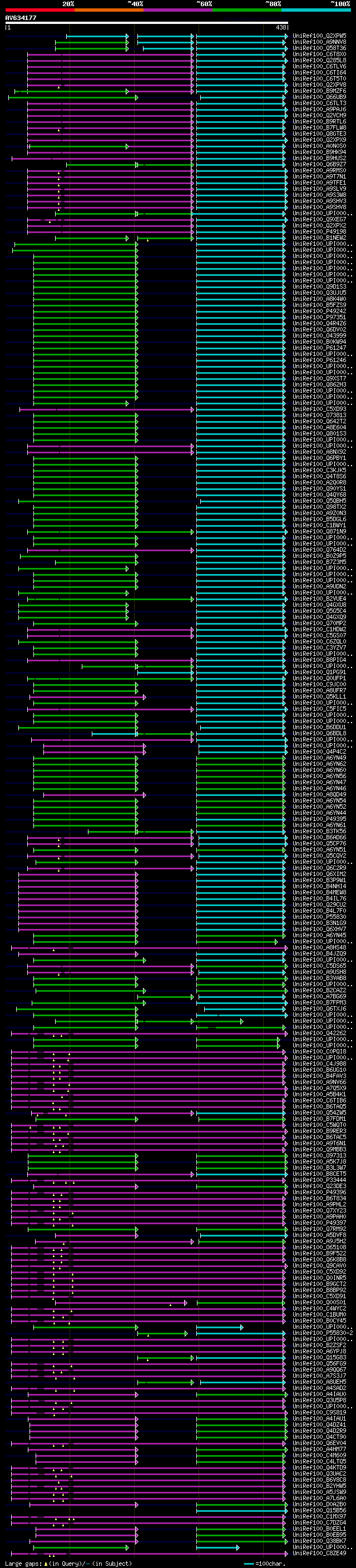Select hit UniRef100_P97351
Image resolution: width=356 pixels, height=1568 pixels.
pyautogui.click(x=319, y=317)
